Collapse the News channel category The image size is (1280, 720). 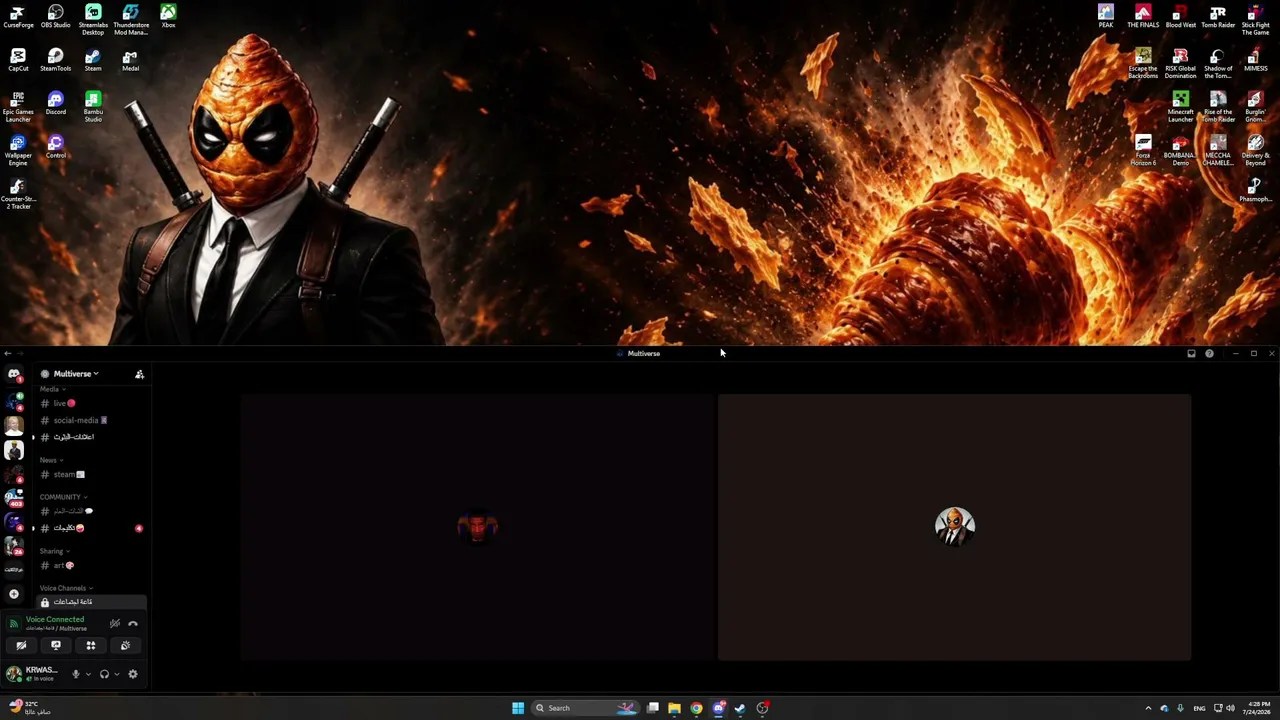pos(51,460)
